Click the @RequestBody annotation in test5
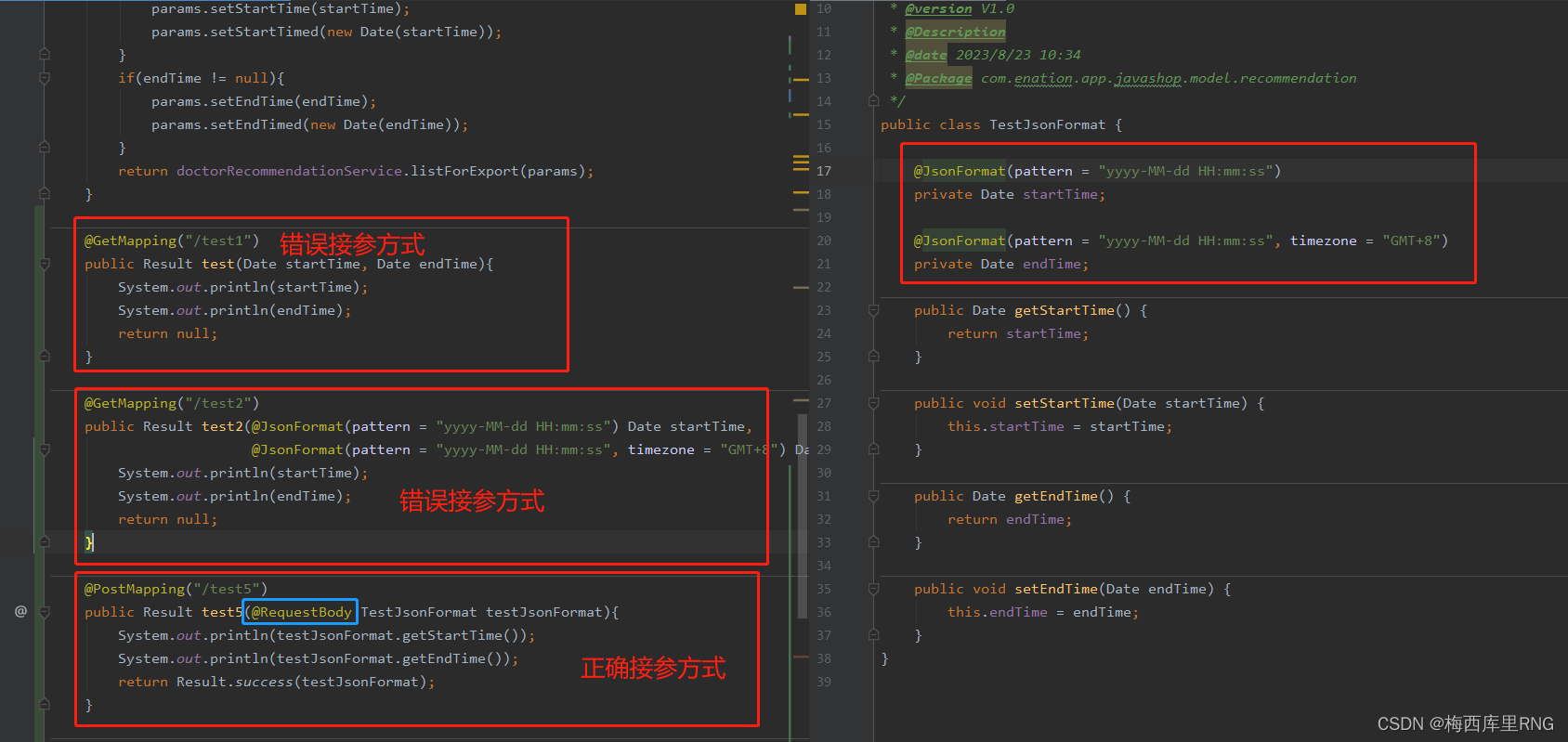1568x742 pixels. coord(301,612)
